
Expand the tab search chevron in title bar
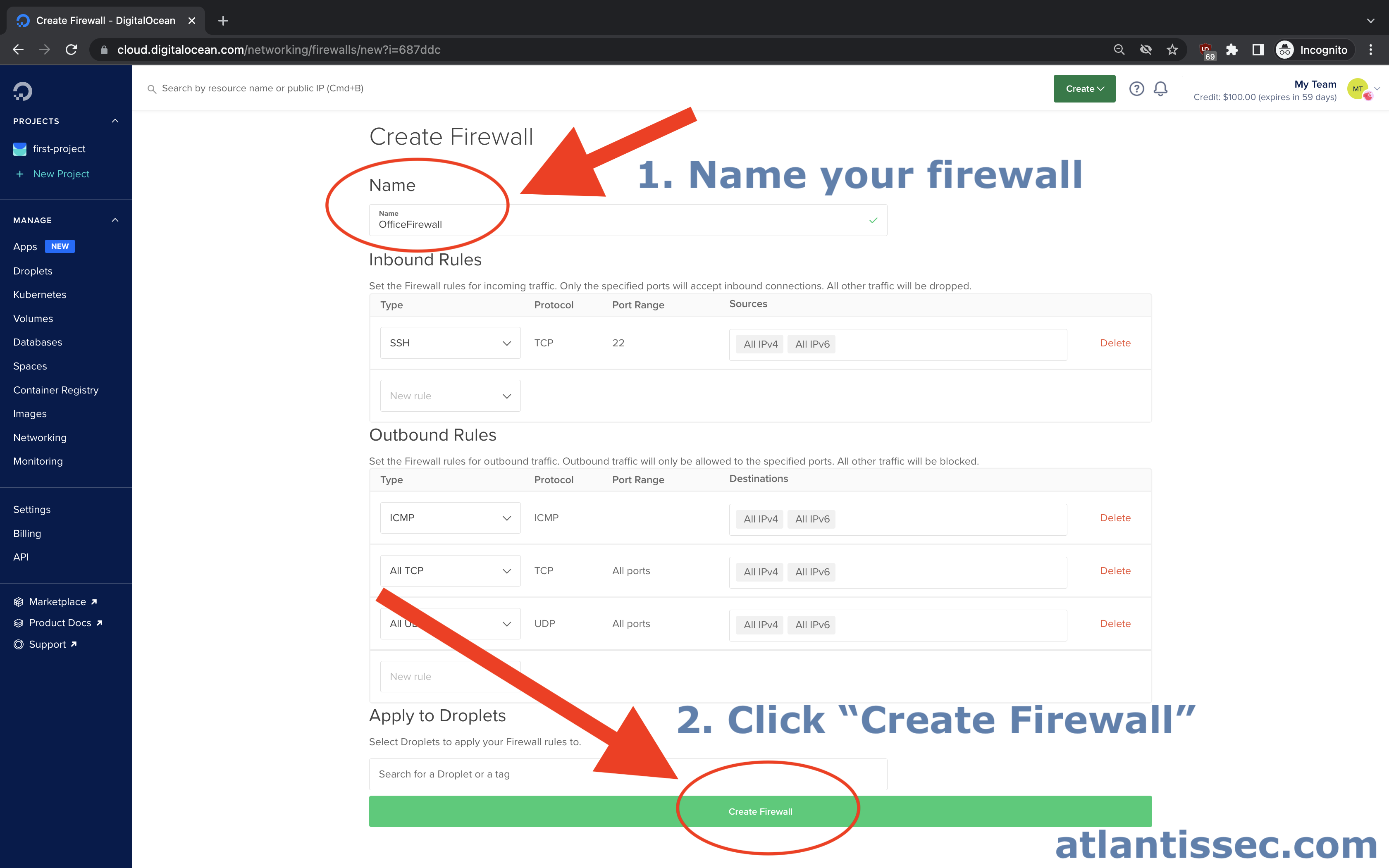click(1371, 21)
